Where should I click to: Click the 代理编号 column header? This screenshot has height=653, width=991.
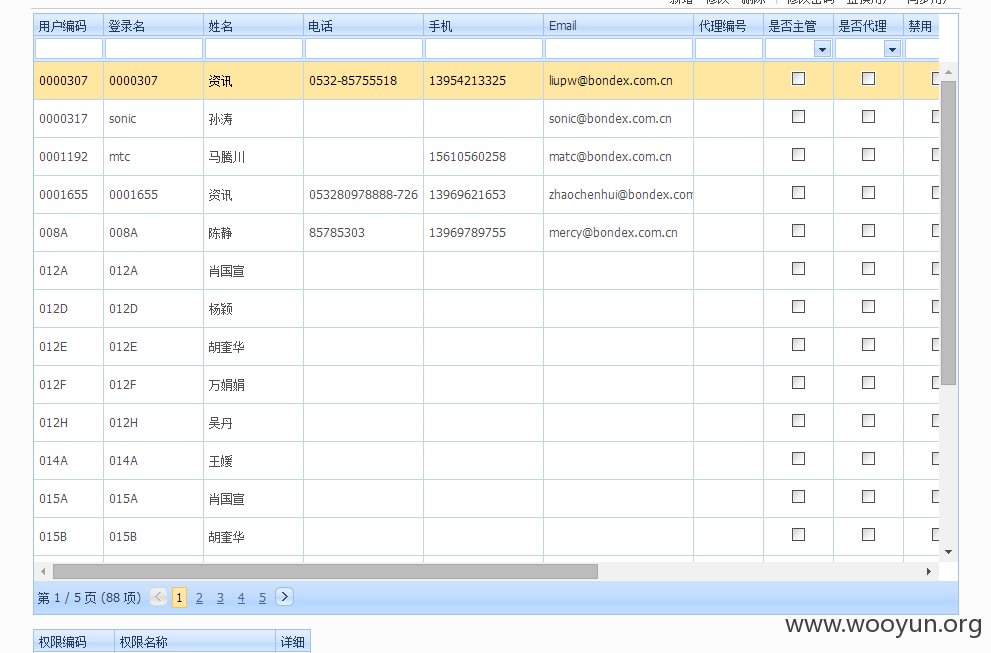(728, 26)
